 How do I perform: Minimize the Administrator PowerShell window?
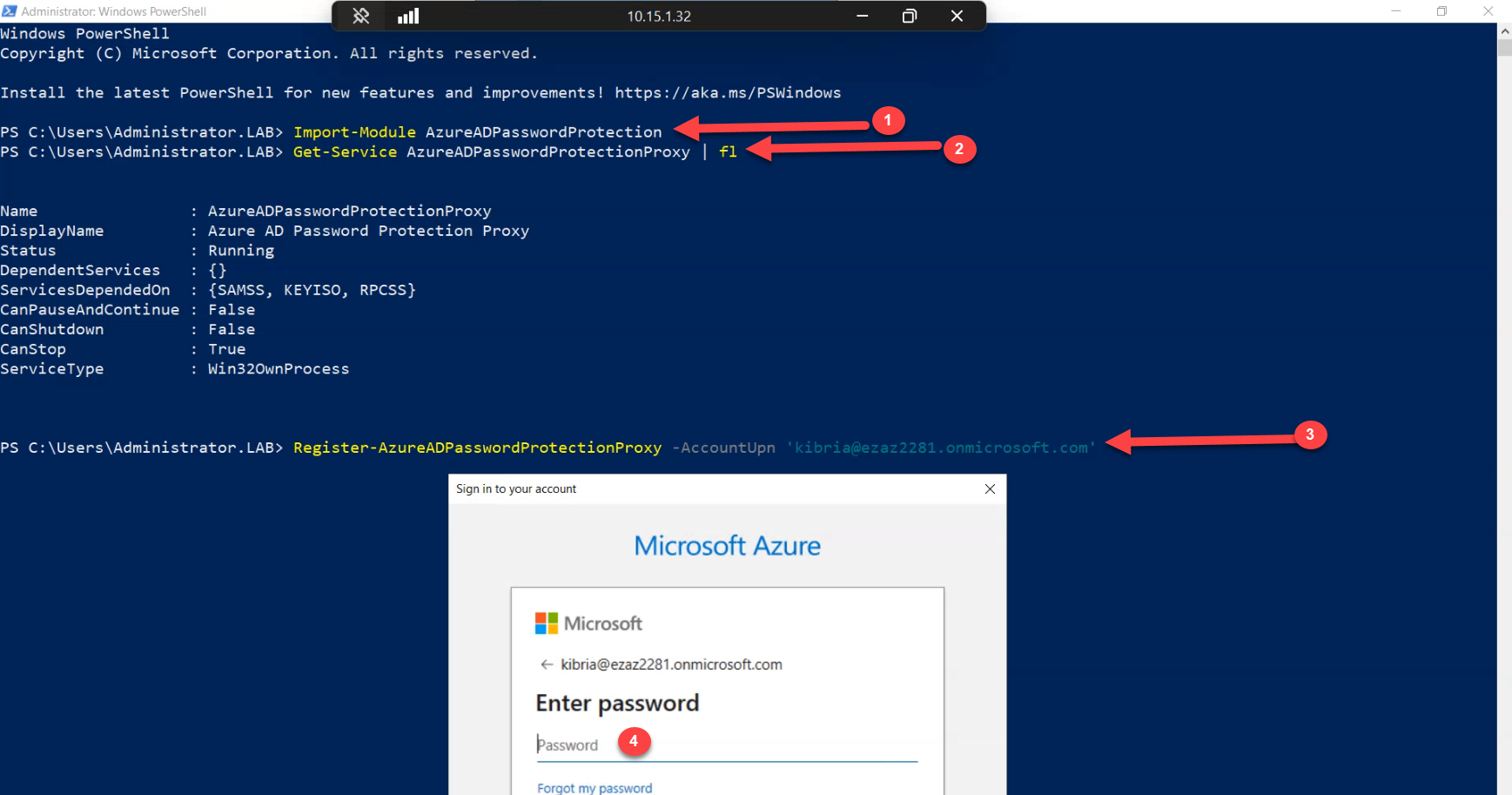click(1396, 11)
